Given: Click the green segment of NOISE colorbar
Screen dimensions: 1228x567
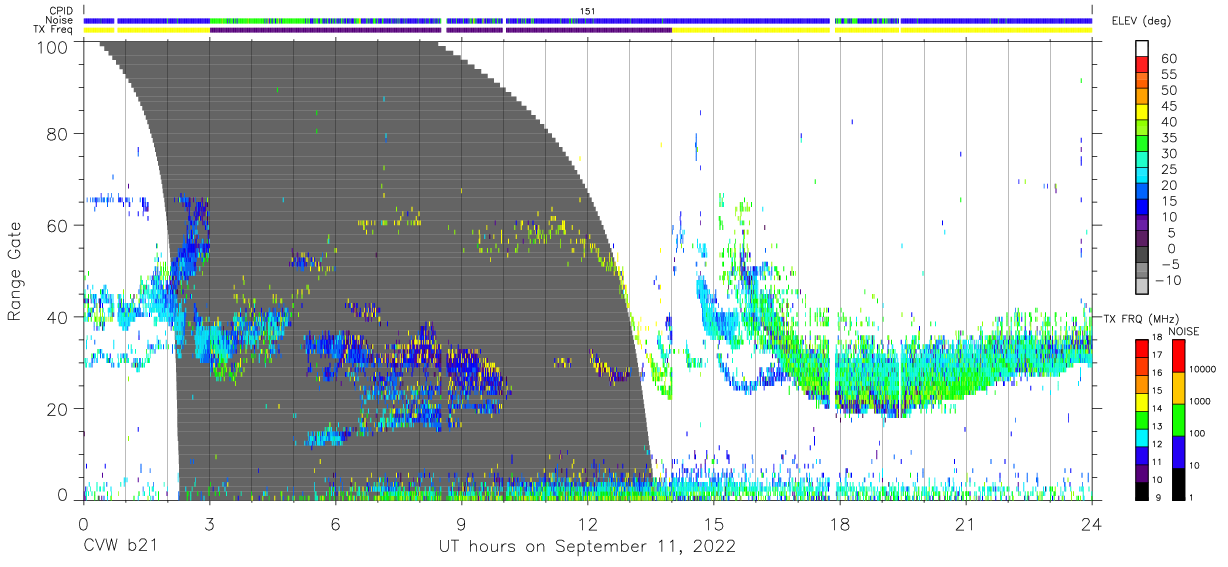Looking at the screenshot, I should click(1177, 419).
